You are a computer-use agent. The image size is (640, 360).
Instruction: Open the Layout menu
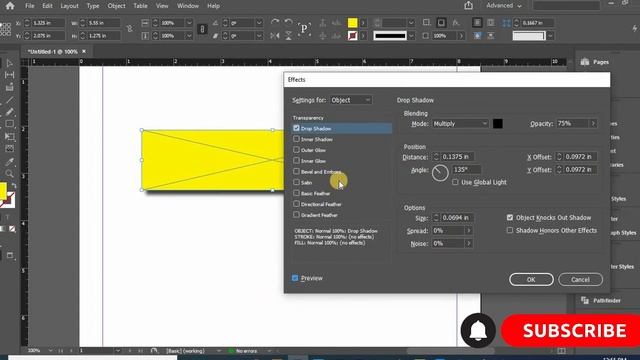69,6
